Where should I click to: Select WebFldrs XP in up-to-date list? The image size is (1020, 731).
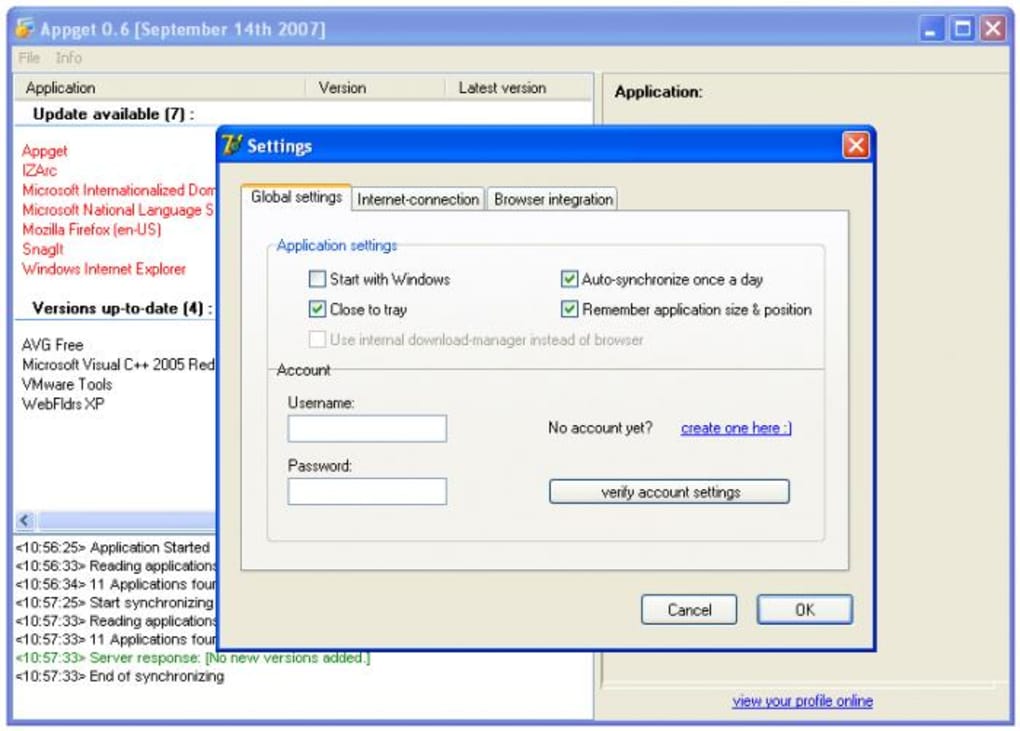click(x=62, y=403)
